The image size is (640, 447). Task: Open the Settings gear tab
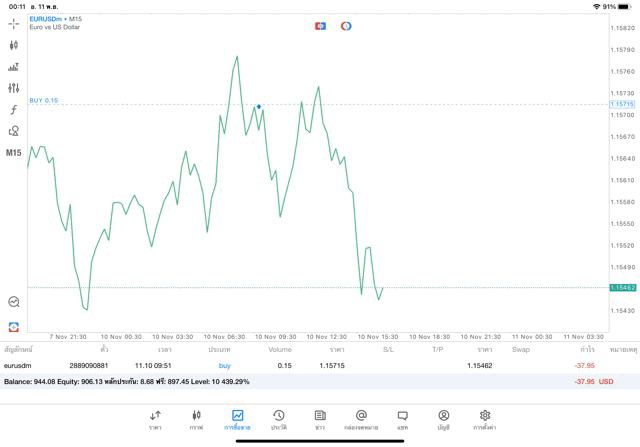point(485,419)
